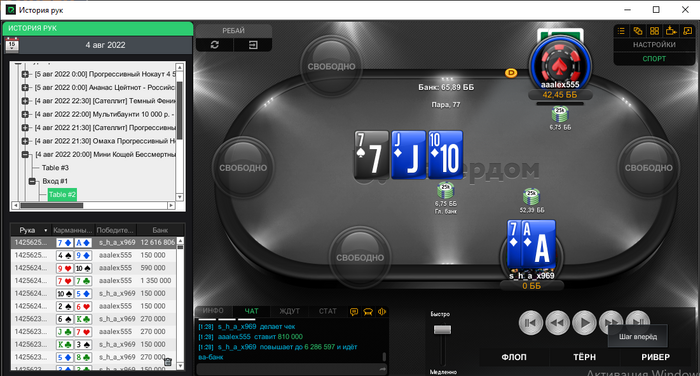Click the pop-out window icon at top right
This screenshot has width=700, height=376.
coord(687,31)
